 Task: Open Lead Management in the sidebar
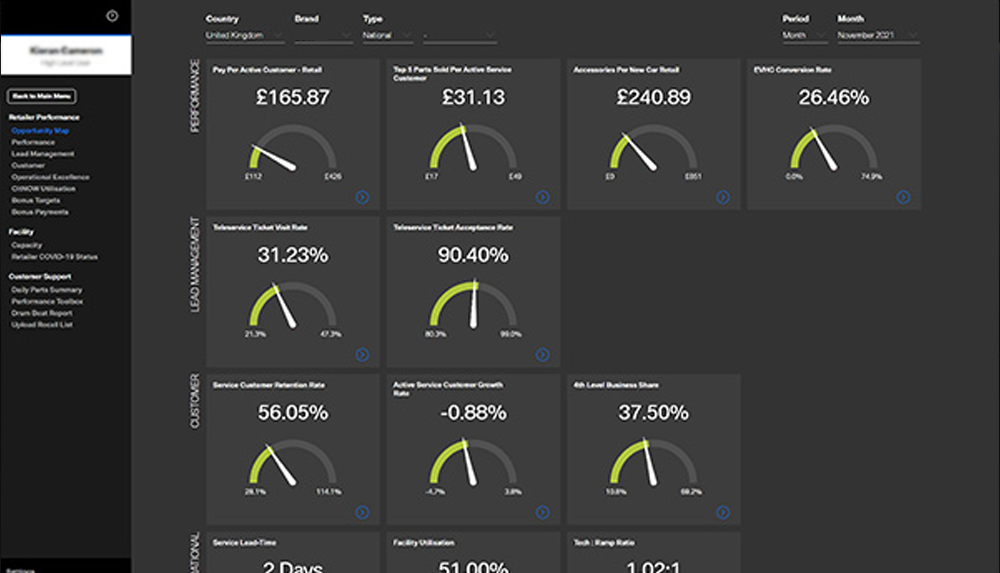43,154
